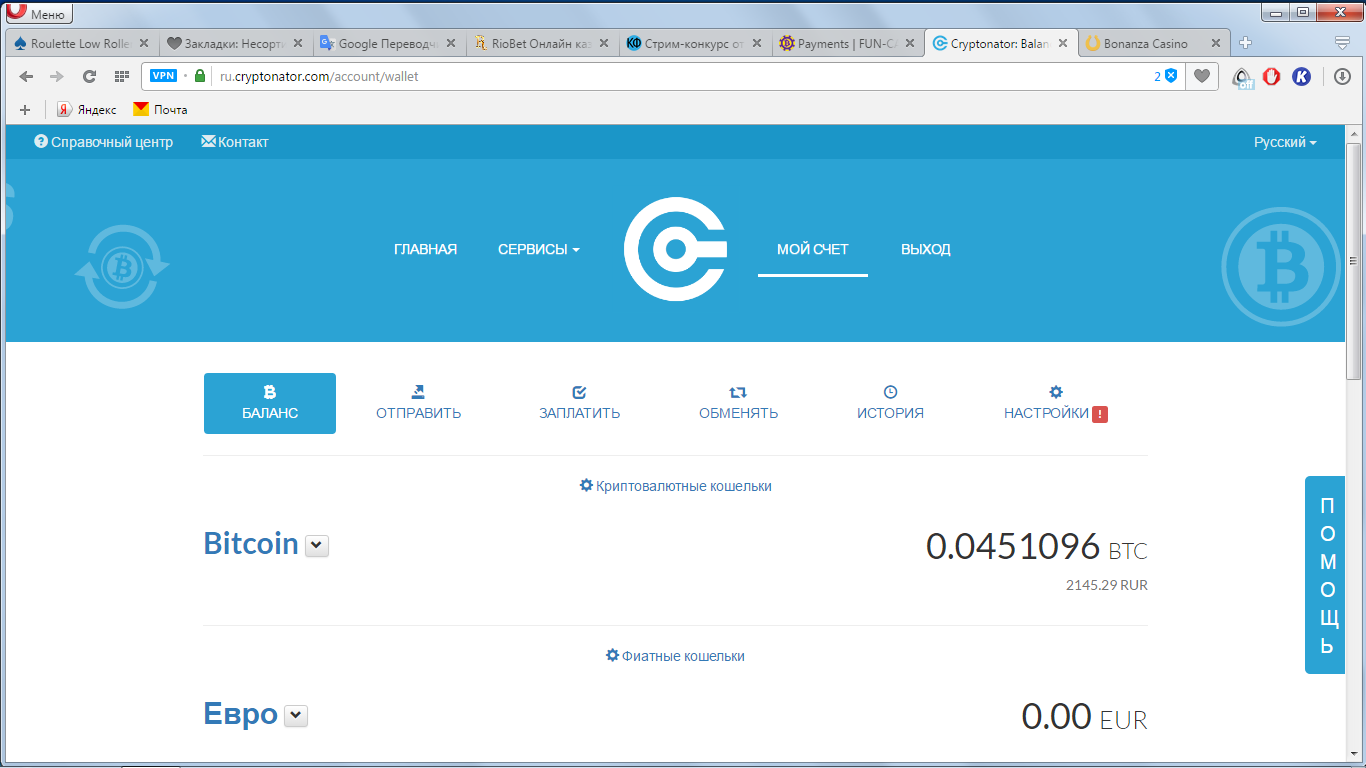
Task: Open the ОБМЕНЯТЬ tab
Action: pos(739,404)
